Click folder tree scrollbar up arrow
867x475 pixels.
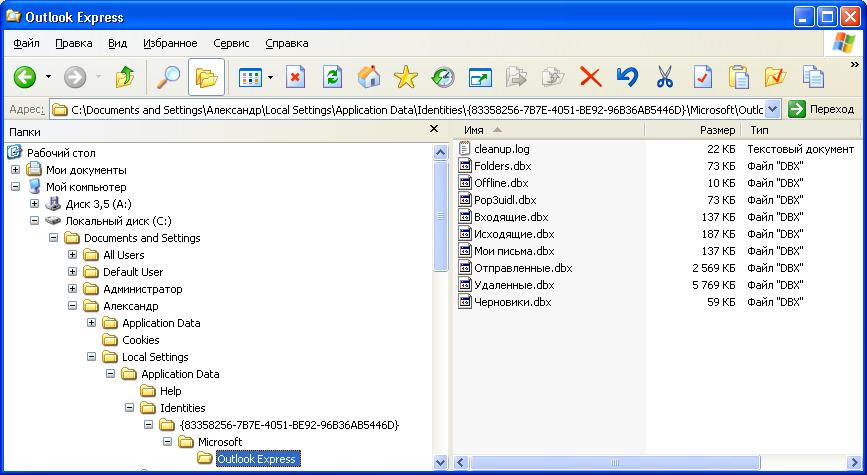[x=441, y=152]
